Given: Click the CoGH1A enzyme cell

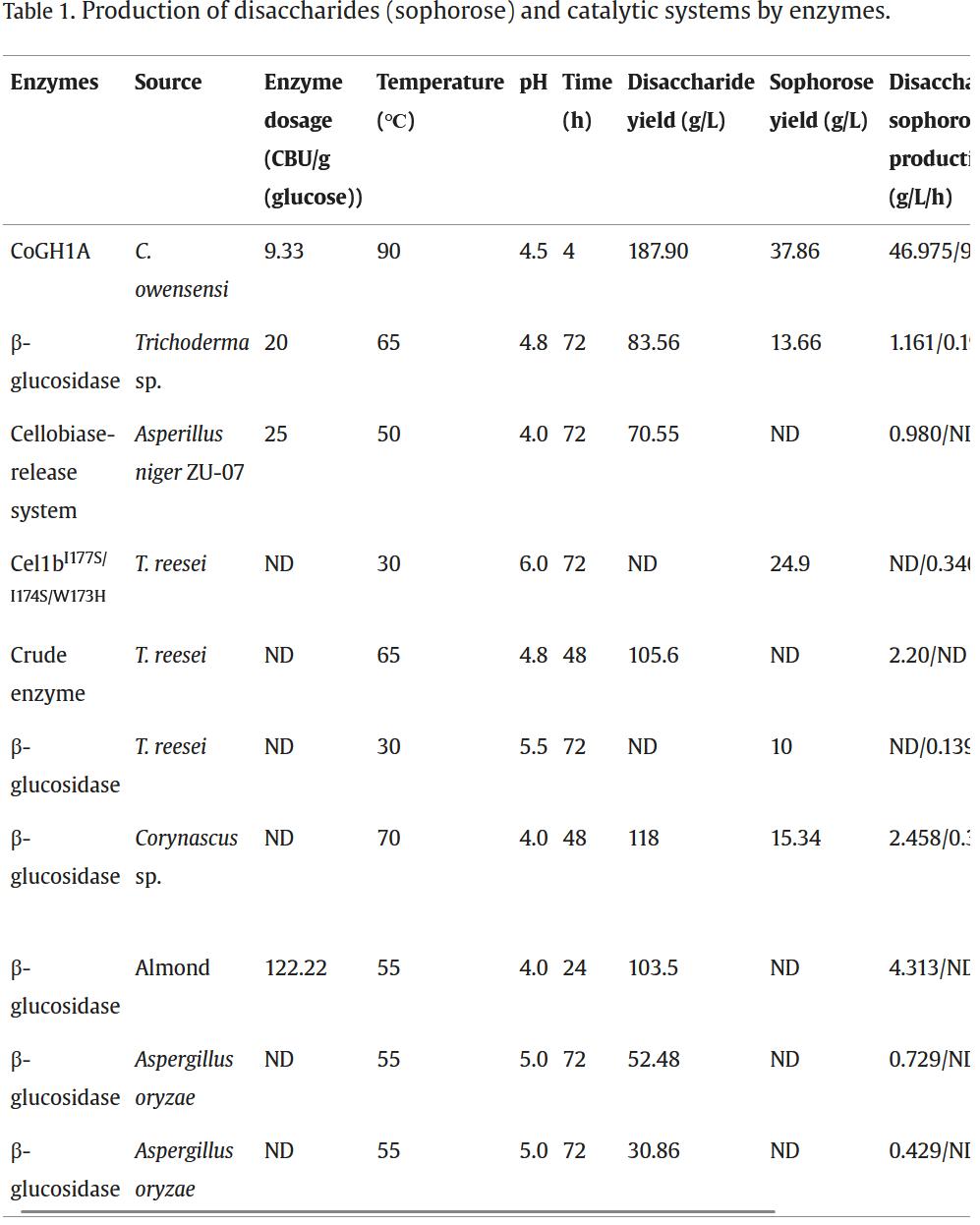Looking at the screenshot, I should 50,252.
